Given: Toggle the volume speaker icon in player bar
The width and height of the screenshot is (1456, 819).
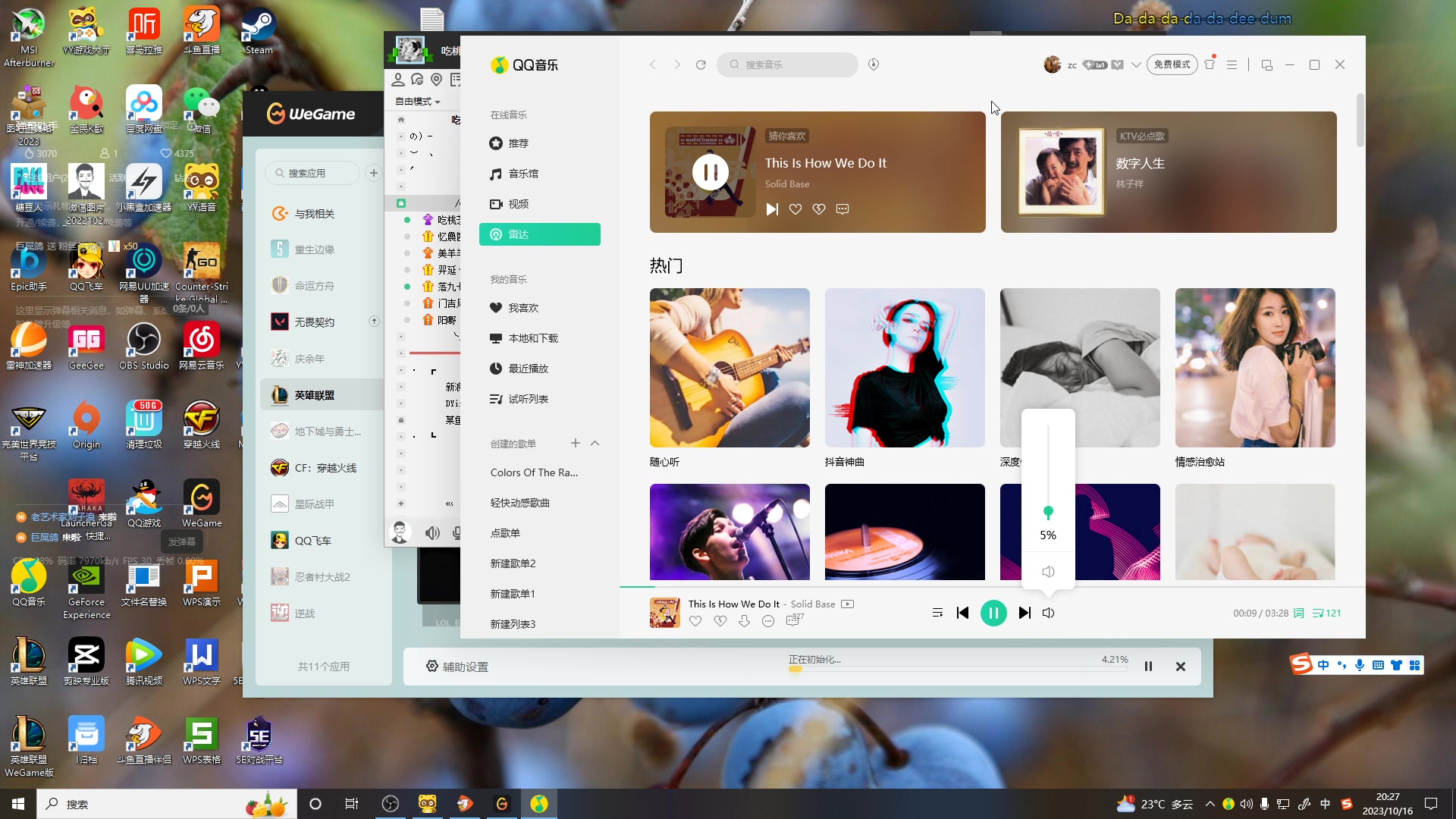Looking at the screenshot, I should coord(1048,613).
